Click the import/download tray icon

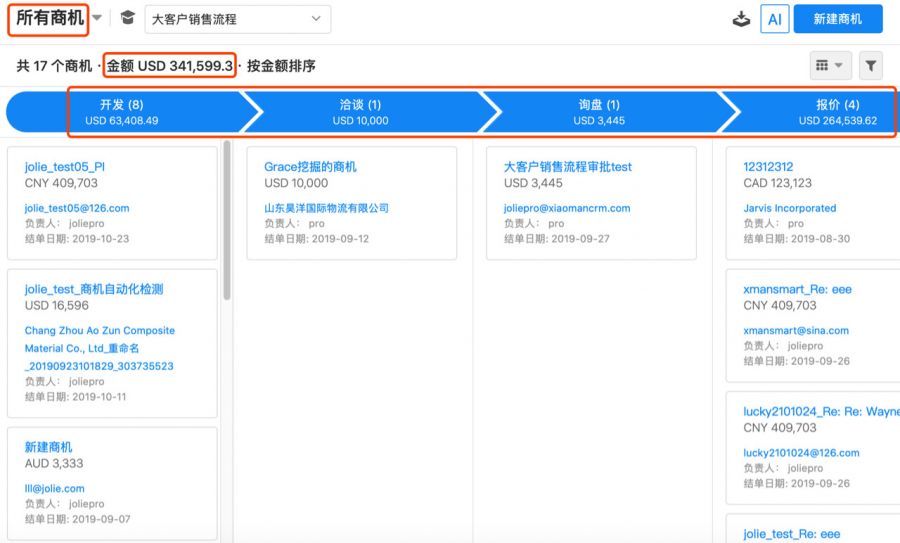click(x=741, y=19)
